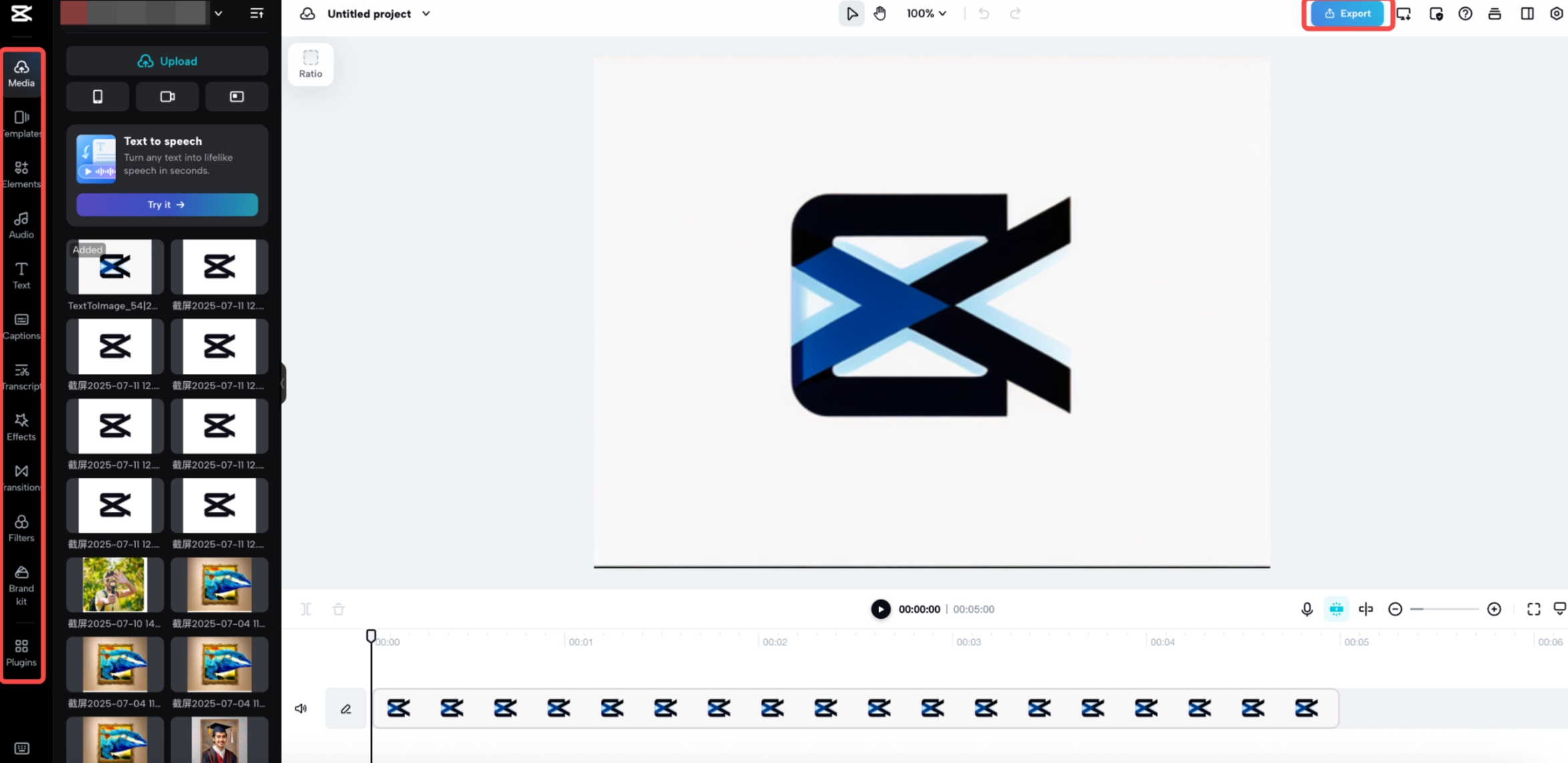Click the microphone record voiceover icon
Screen dimensions: 1568x763
point(1306,609)
